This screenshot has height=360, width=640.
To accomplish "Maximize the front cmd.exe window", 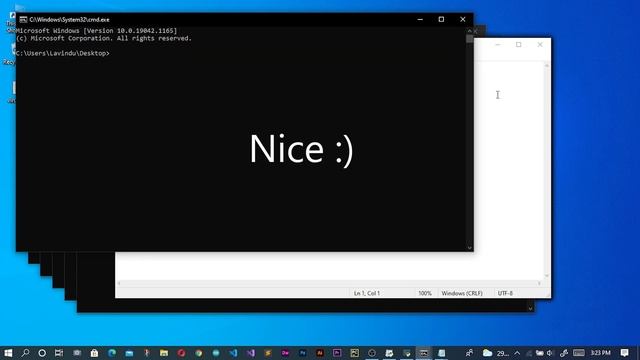I will 441,19.
